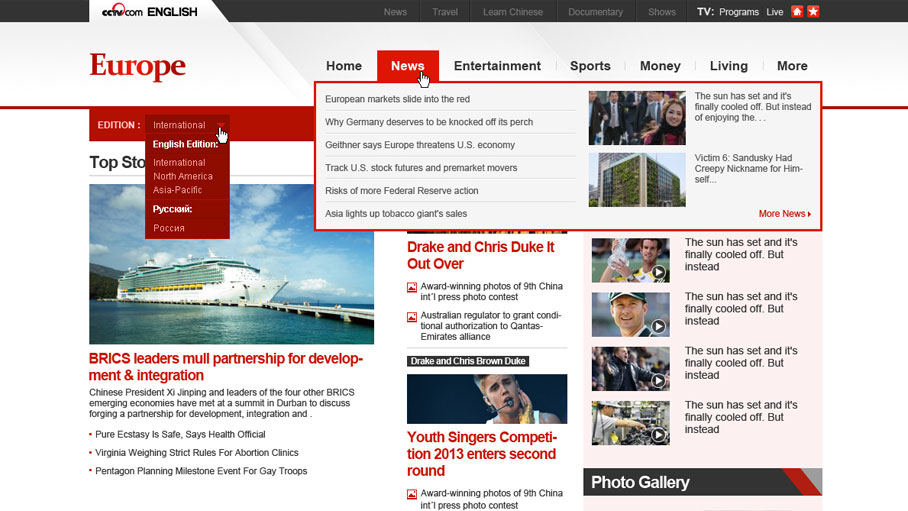Click Learn Chinese in the top bar
Screen dimensions: 908x511
tap(513, 12)
